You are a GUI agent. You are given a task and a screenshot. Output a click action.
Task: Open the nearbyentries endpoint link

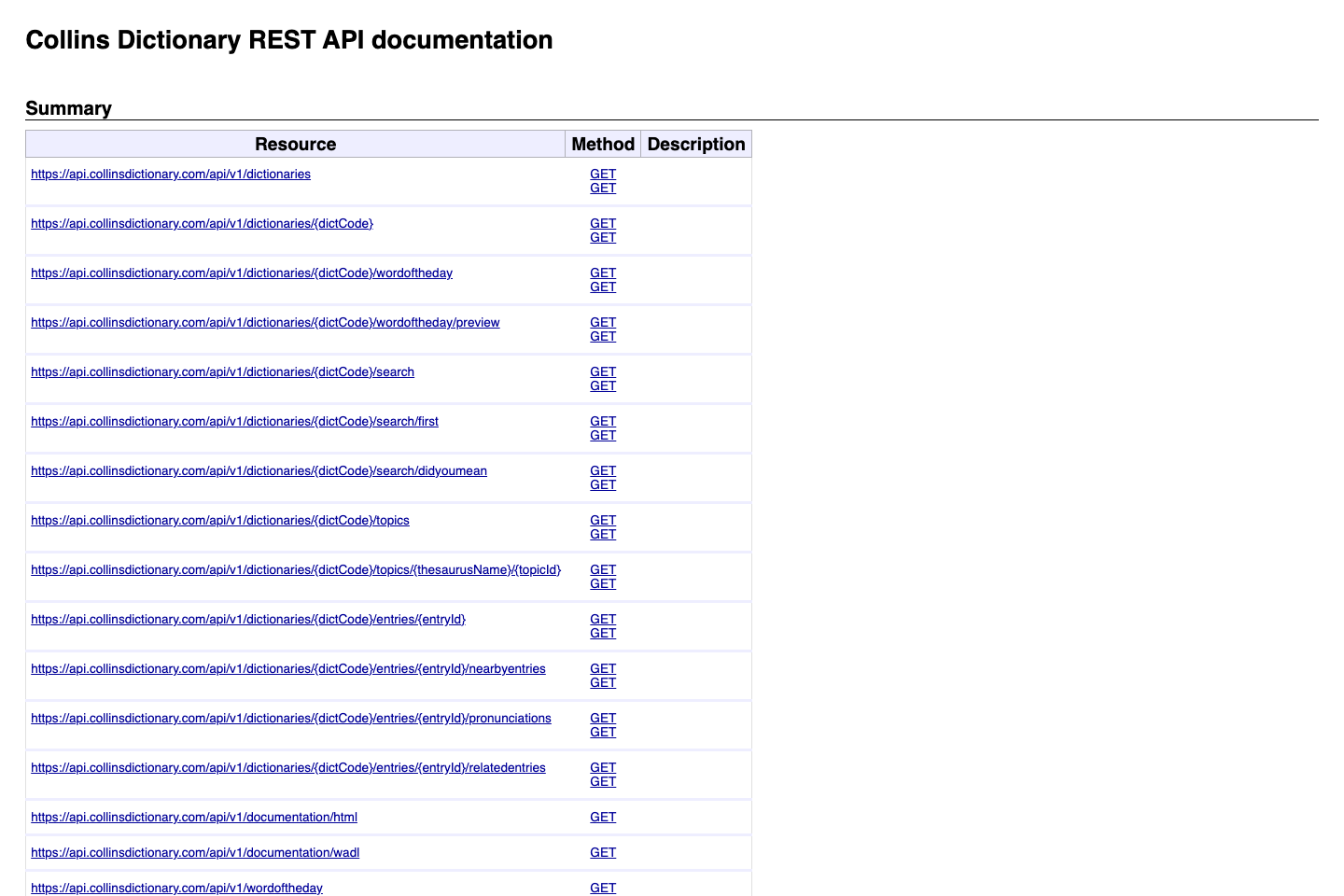tap(288, 668)
